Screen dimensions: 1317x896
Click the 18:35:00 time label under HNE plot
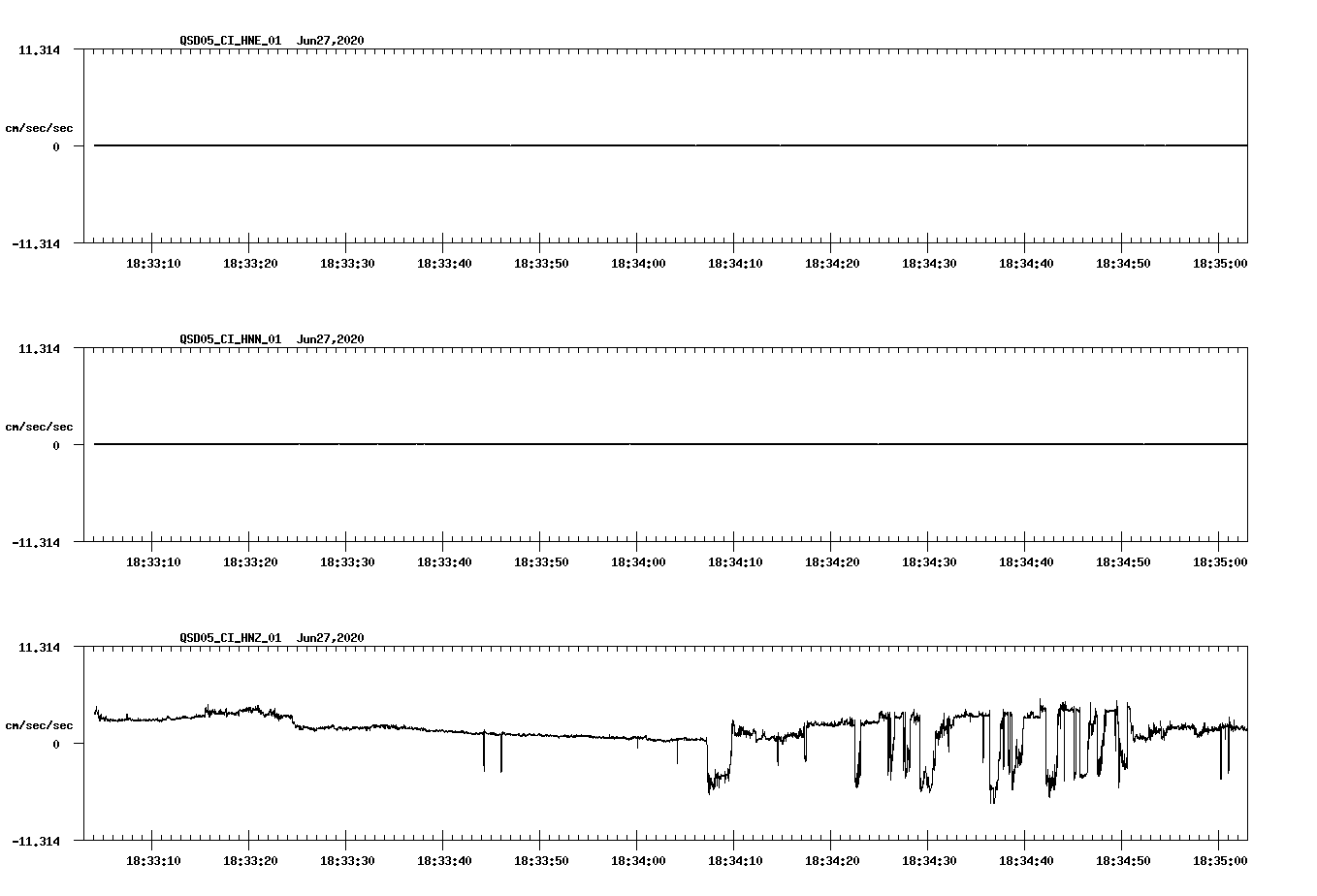pos(1220,264)
